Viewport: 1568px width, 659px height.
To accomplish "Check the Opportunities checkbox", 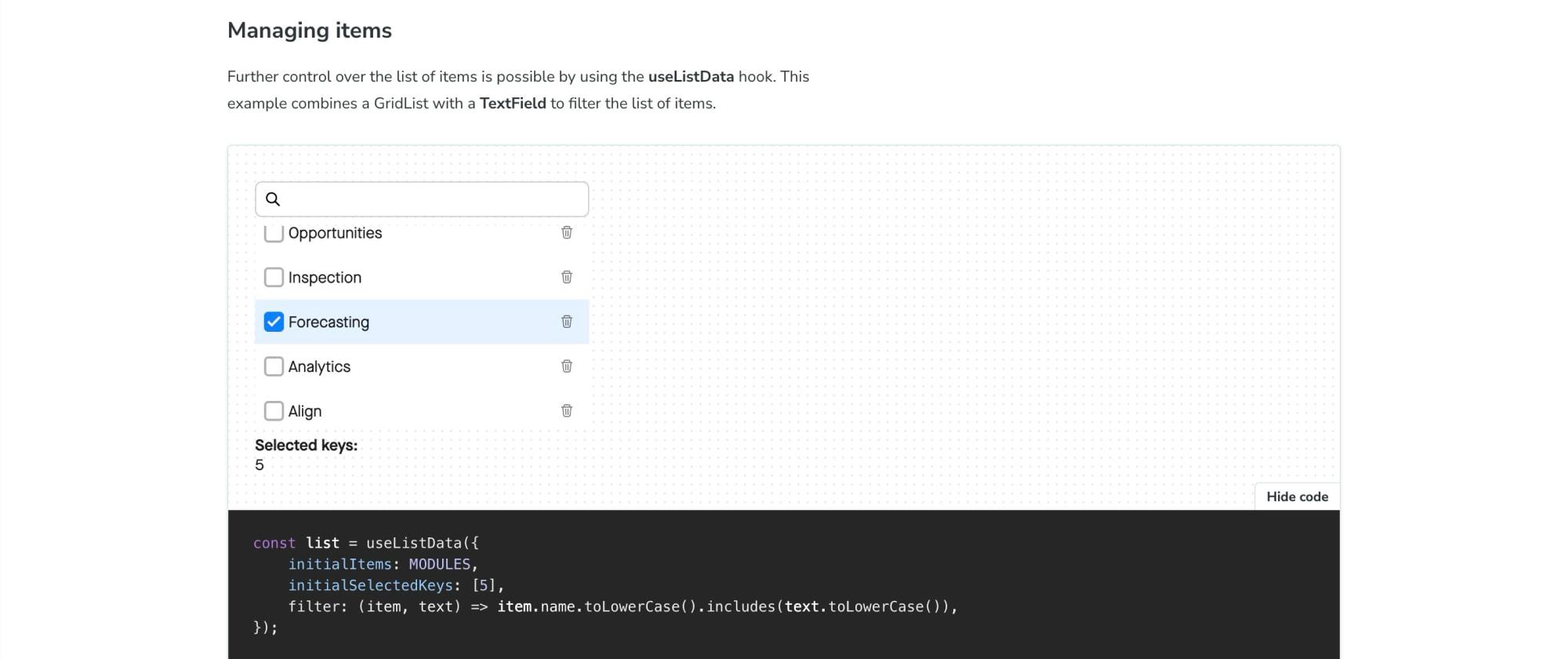I will (274, 233).
